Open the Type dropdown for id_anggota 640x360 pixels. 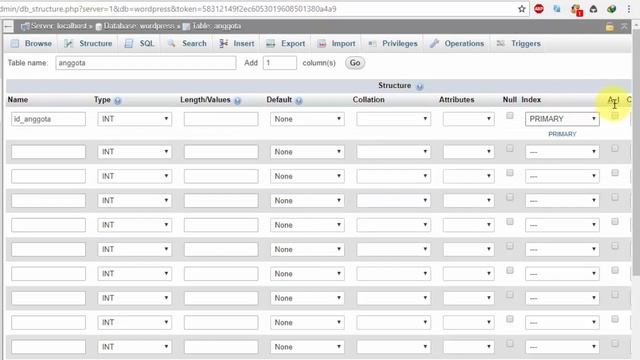coord(134,119)
